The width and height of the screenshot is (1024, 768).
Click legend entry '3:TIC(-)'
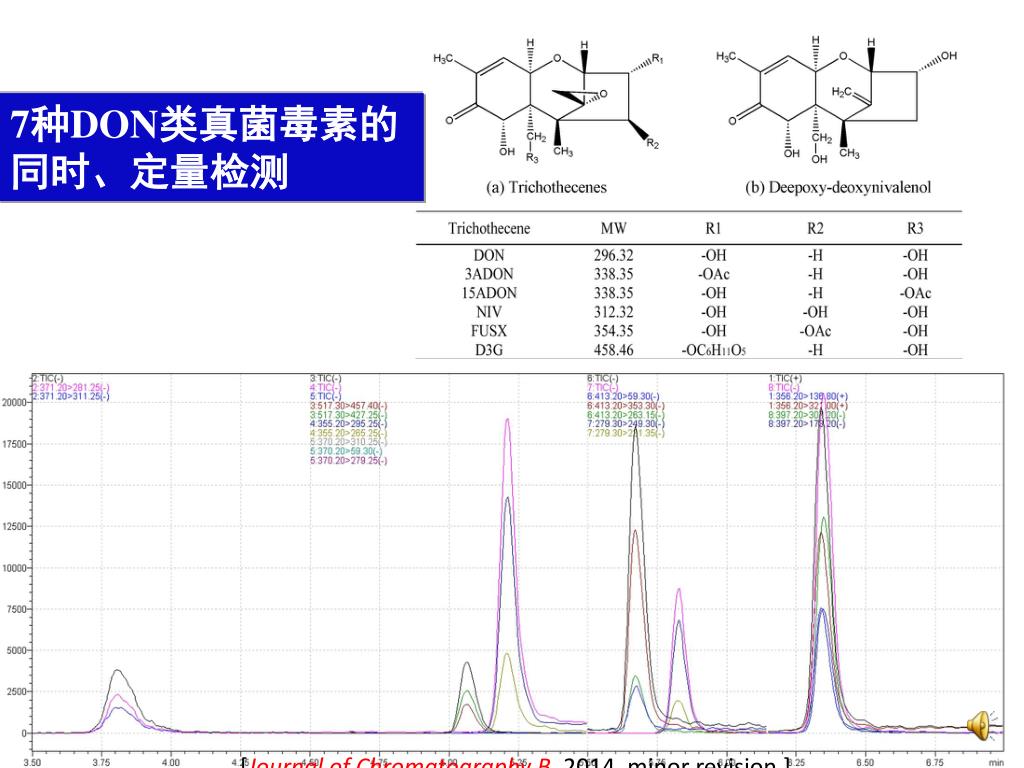click(325, 378)
